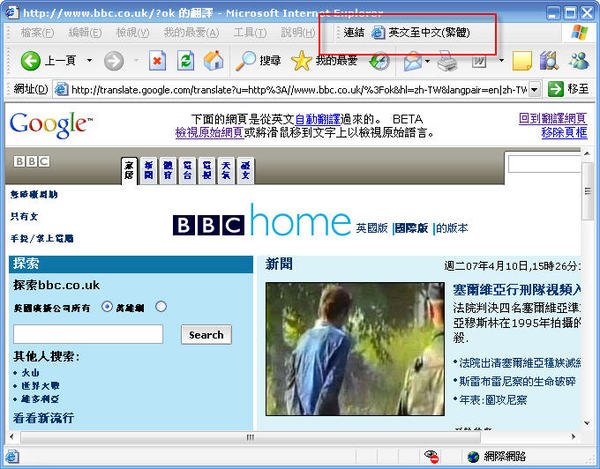This screenshot has width=600, height=469.
Task: Open the yellow note toolbar icon
Action: (522, 61)
